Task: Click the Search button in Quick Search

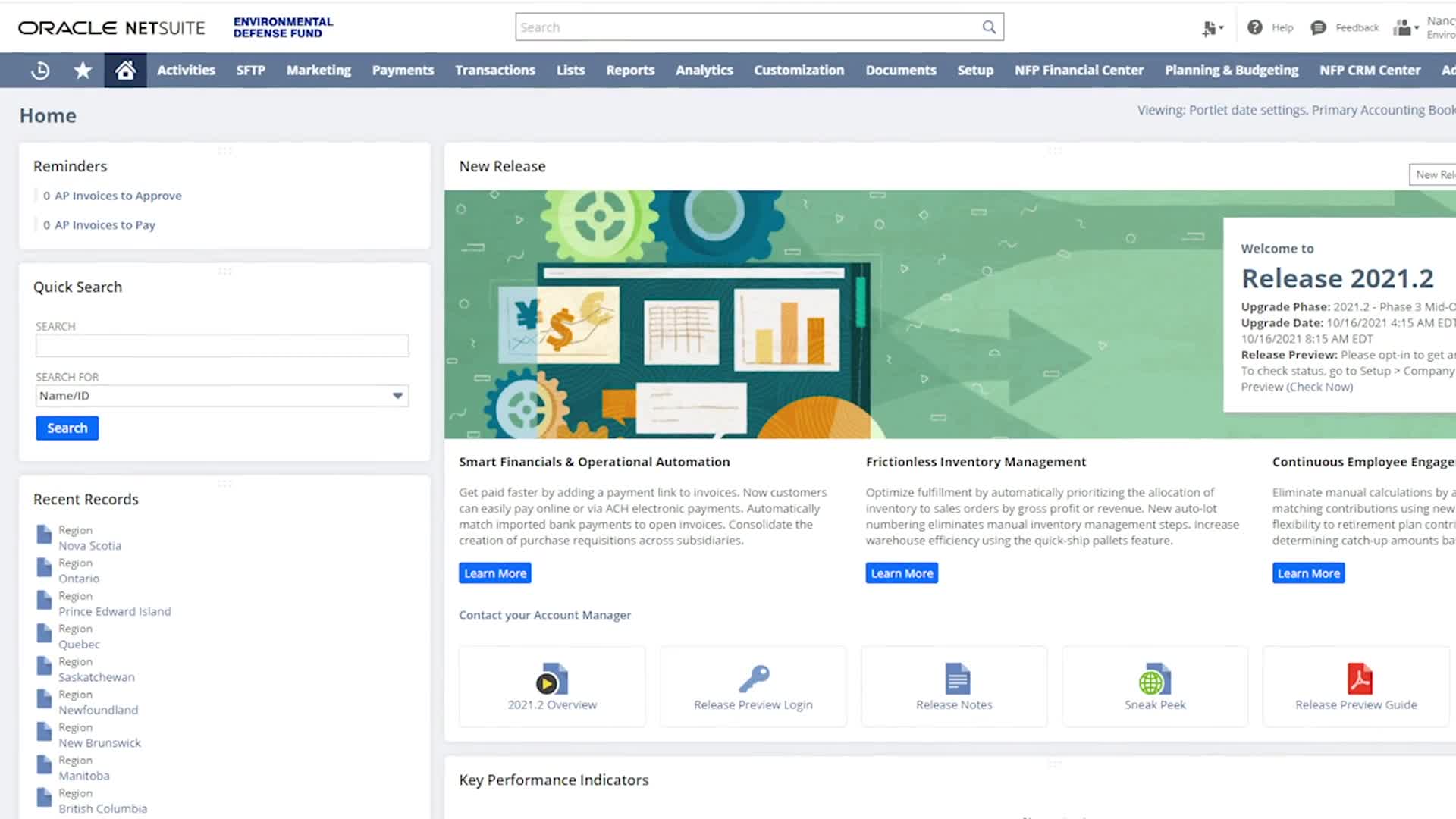Action: point(67,428)
